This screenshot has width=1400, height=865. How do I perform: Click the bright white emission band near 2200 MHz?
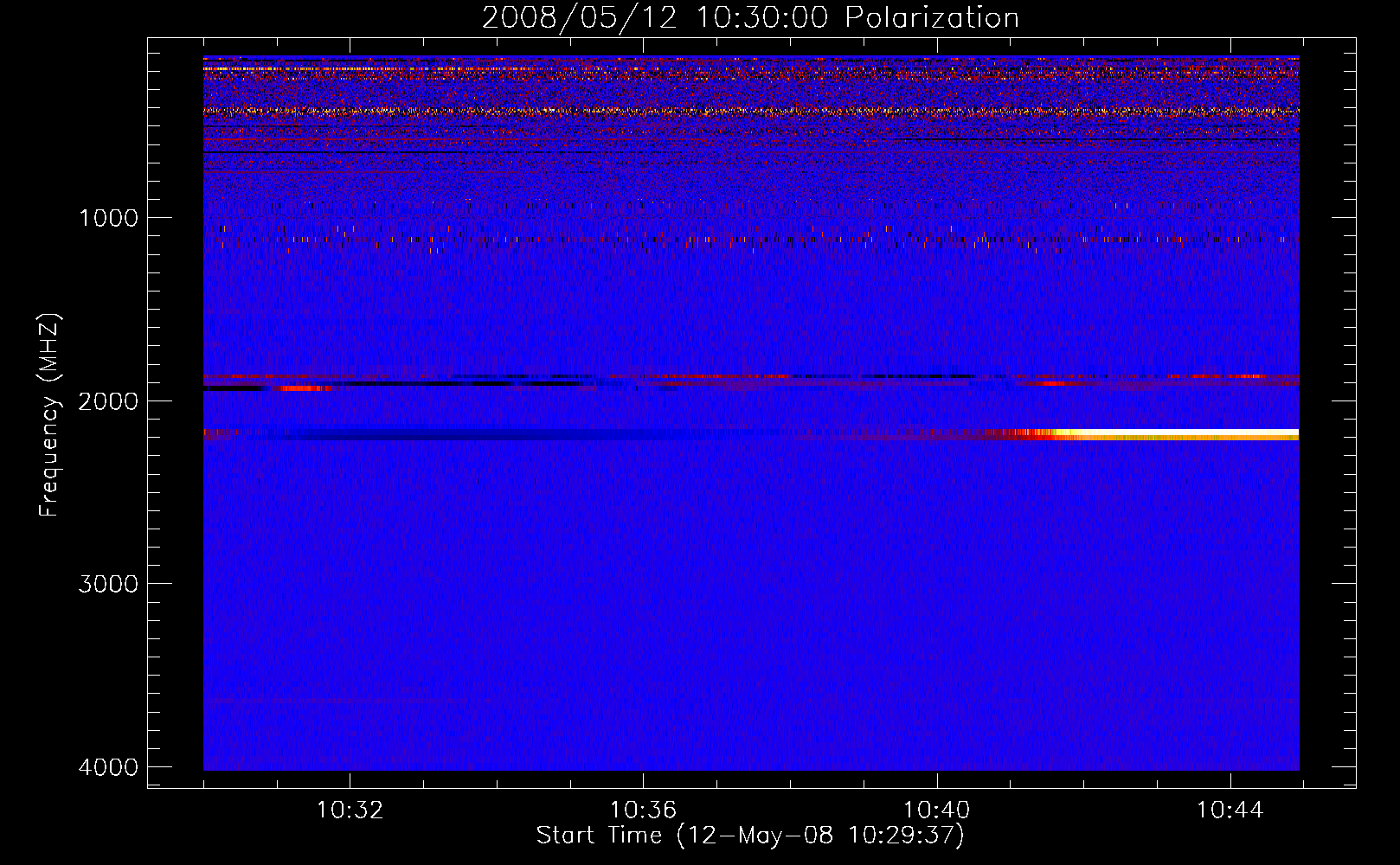[1177, 432]
